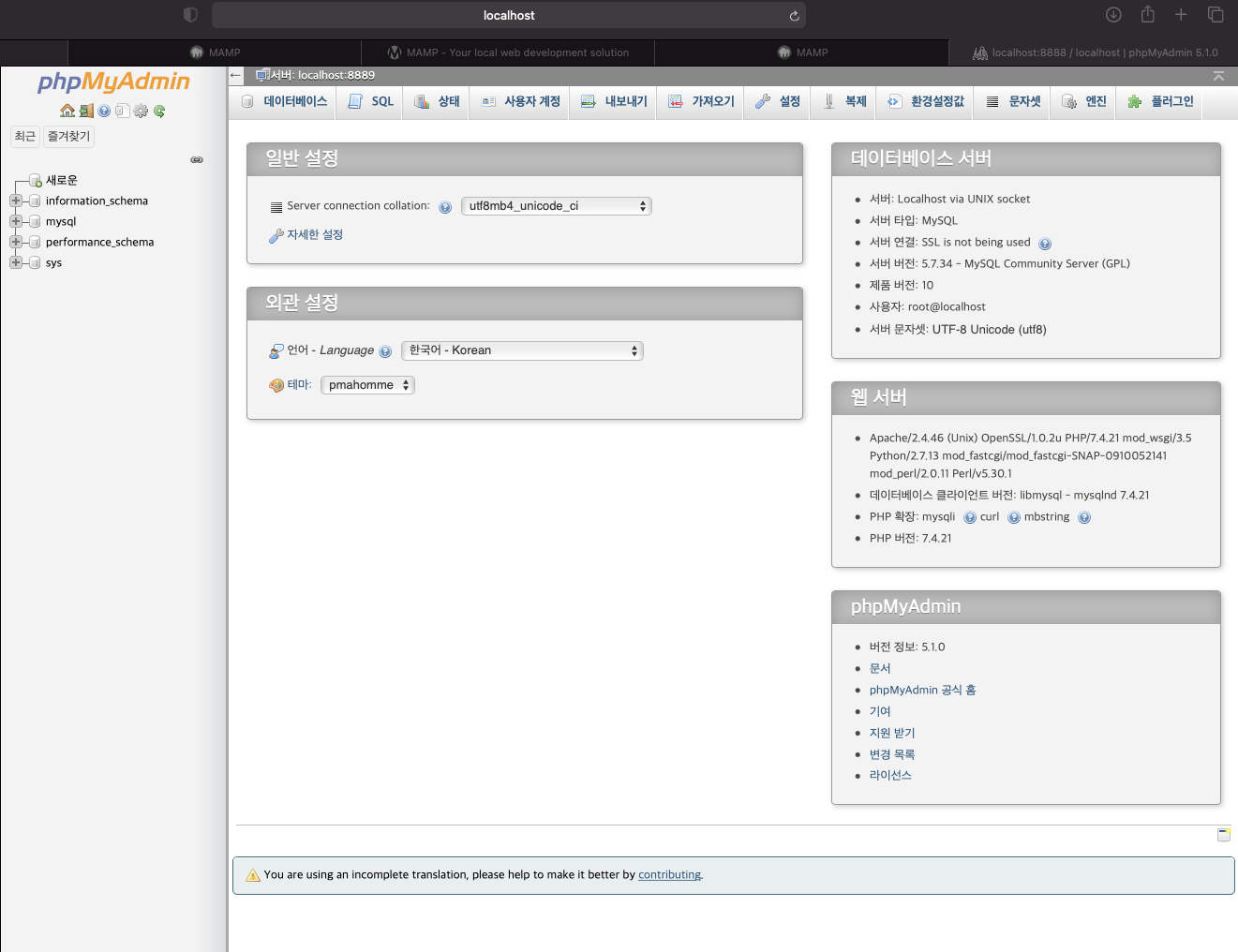Open the 복제 replication tab
The image size is (1238, 952).
point(844,101)
